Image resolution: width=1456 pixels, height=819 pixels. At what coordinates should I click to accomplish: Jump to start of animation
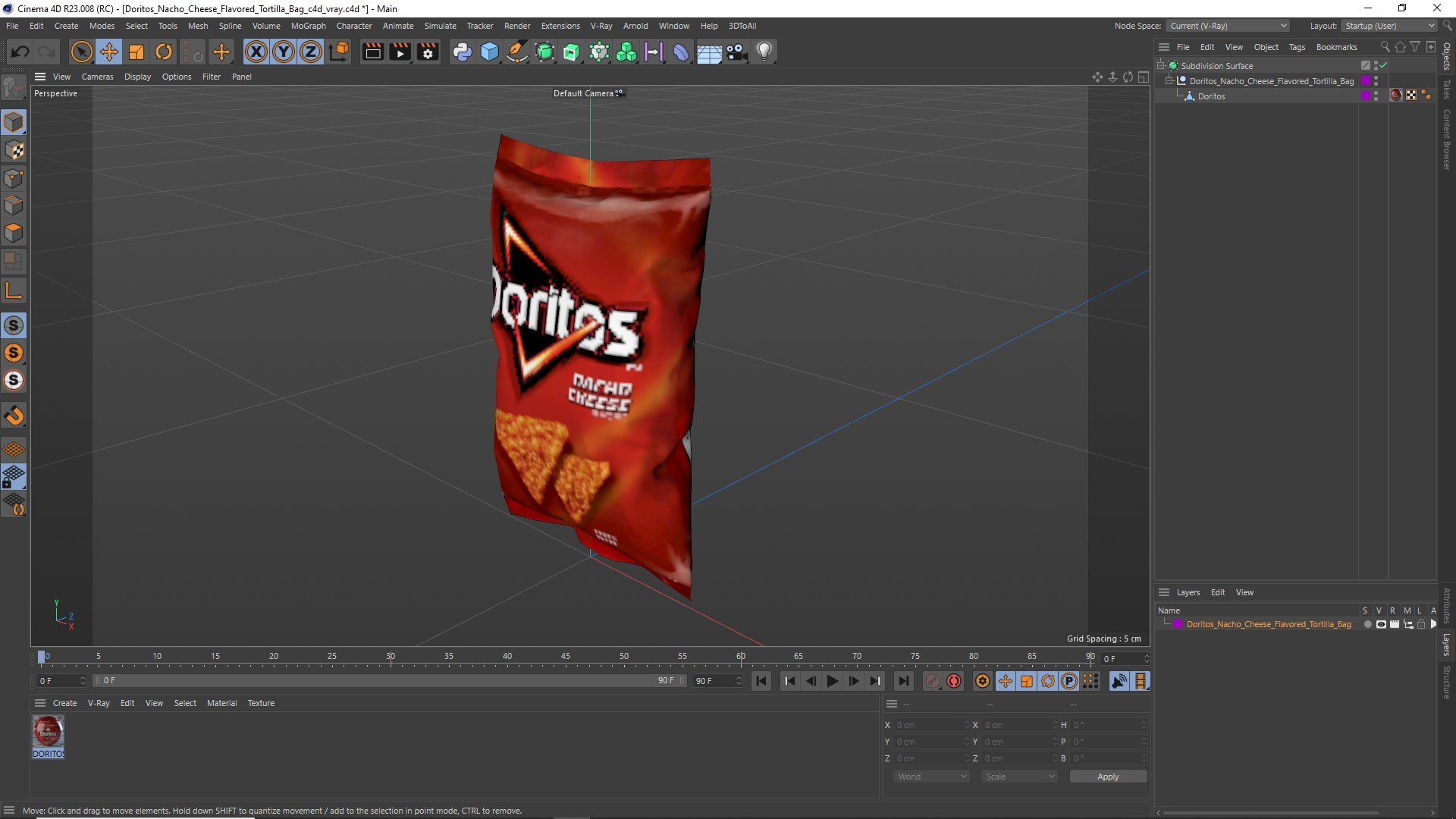[x=761, y=681]
